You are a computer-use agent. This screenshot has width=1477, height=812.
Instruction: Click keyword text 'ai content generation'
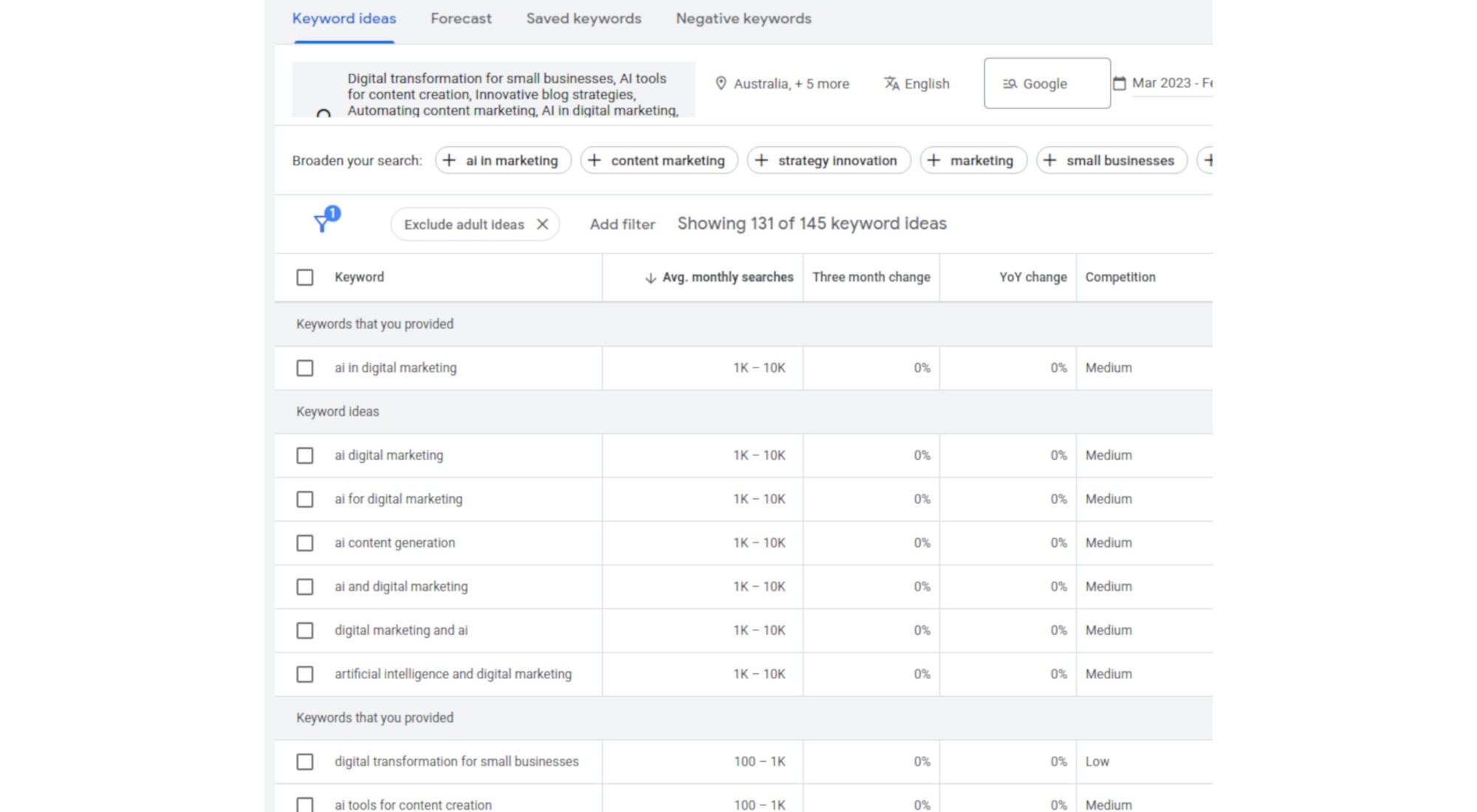394,543
